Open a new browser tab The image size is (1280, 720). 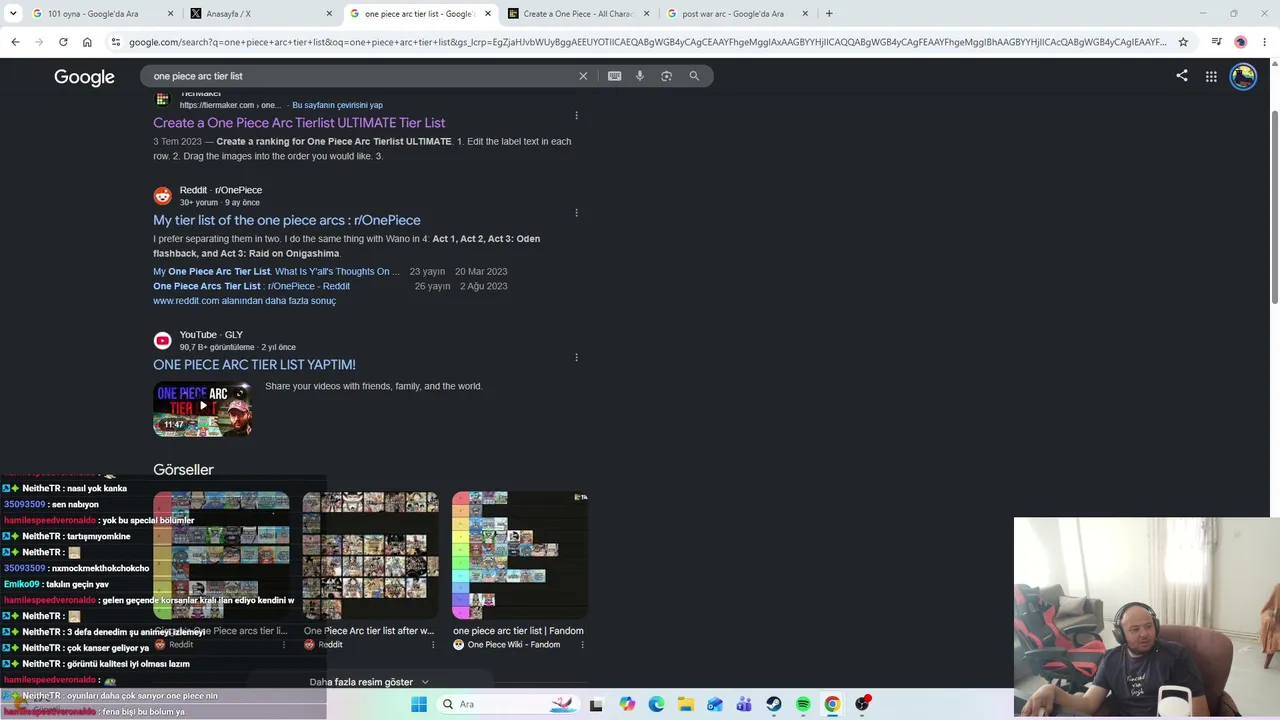tap(829, 14)
